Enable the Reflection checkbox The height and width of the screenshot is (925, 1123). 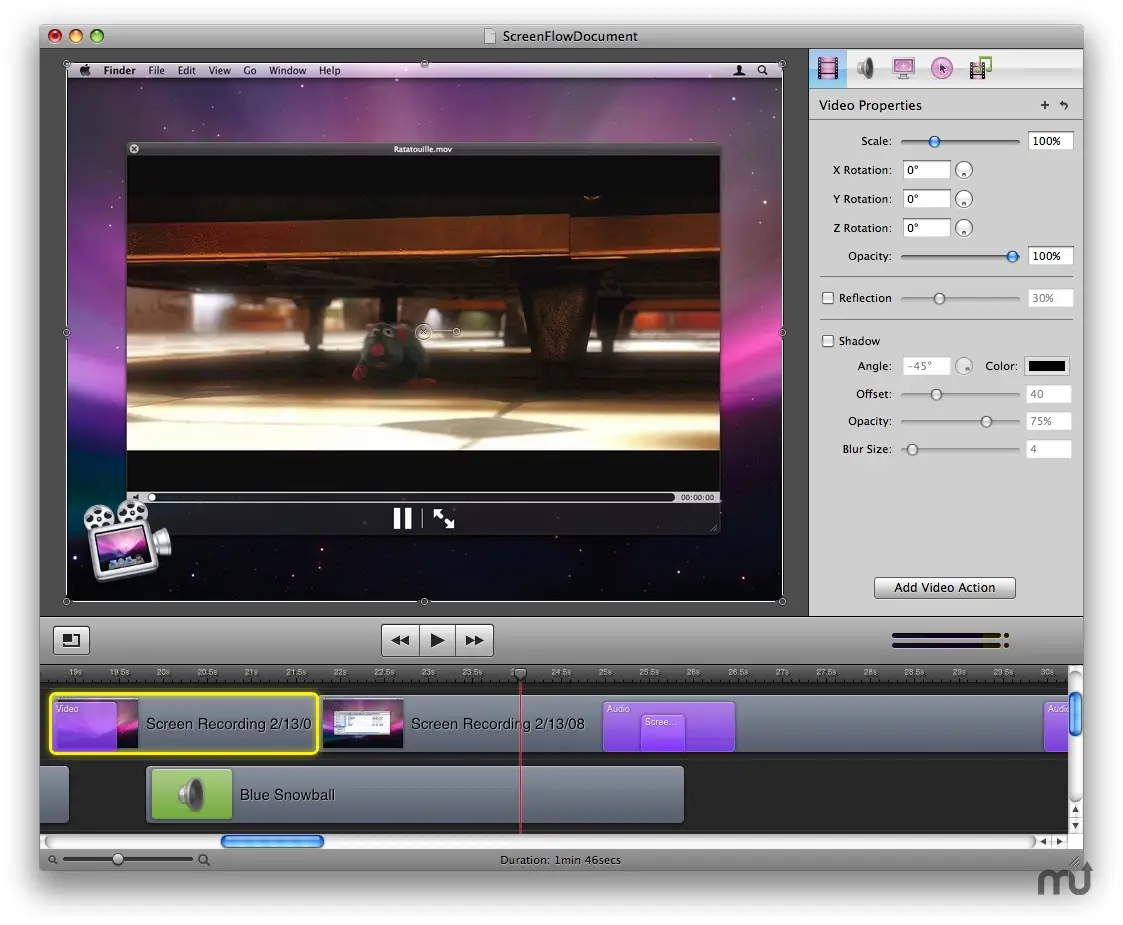(828, 298)
